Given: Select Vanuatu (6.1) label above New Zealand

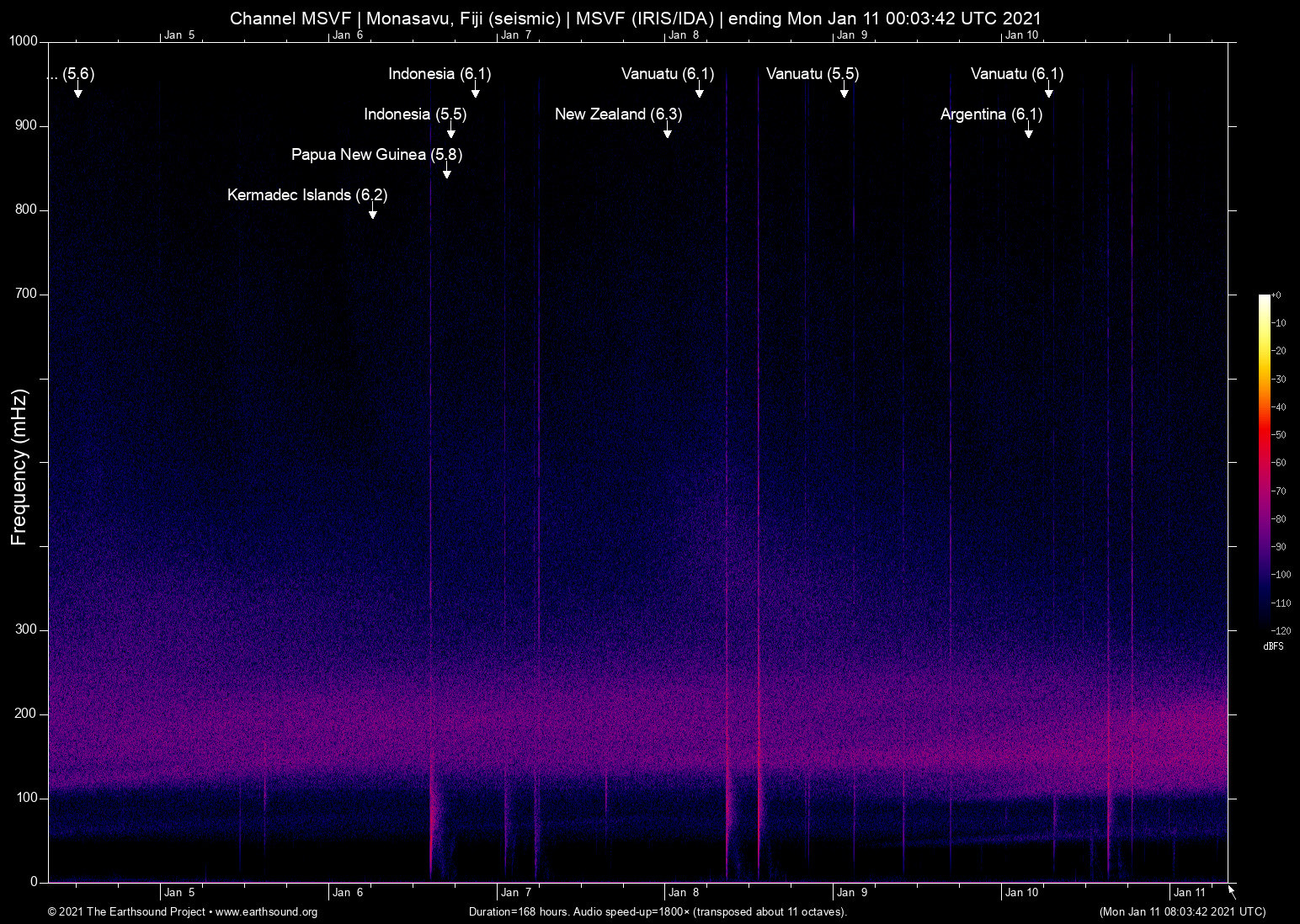Looking at the screenshot, I should tap(668, 74).
